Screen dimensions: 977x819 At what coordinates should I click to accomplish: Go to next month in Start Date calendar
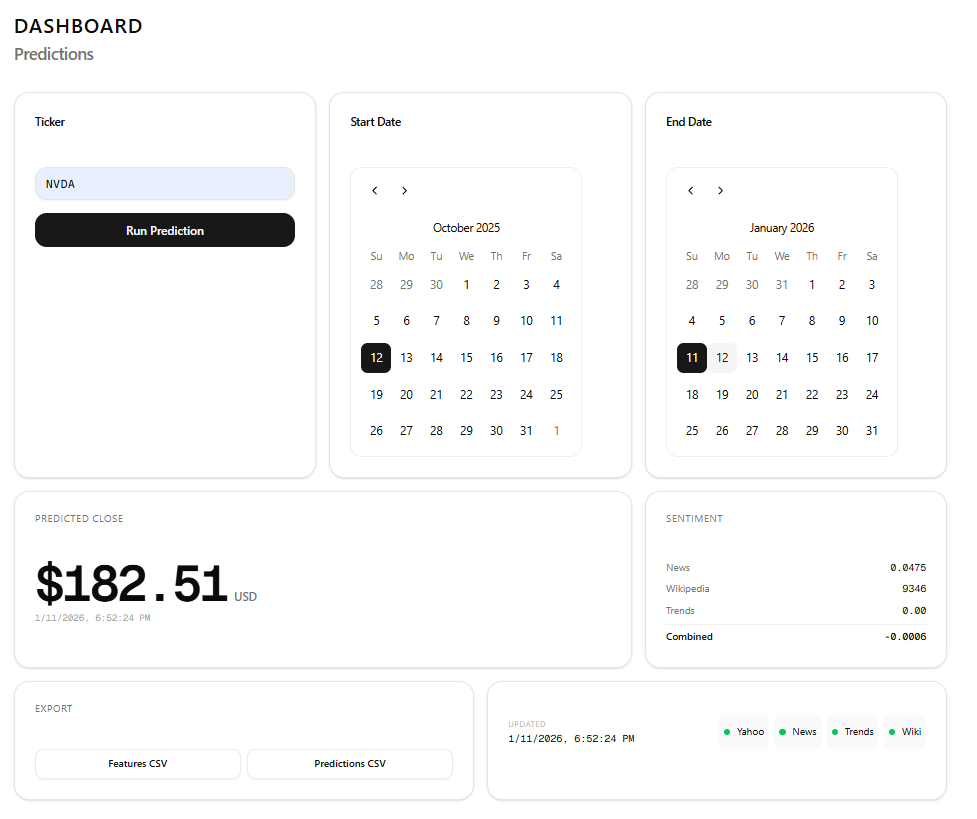tap(405, 191)
